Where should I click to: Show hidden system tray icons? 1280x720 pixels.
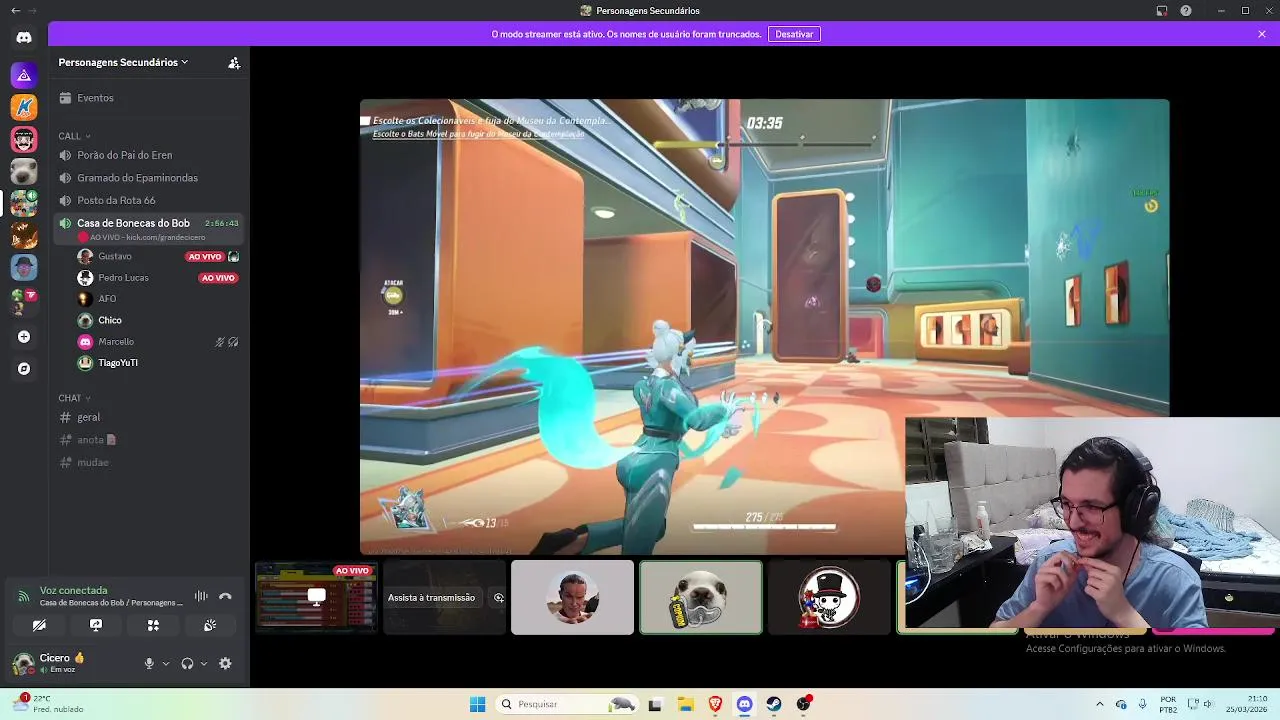click(1100, 704)
